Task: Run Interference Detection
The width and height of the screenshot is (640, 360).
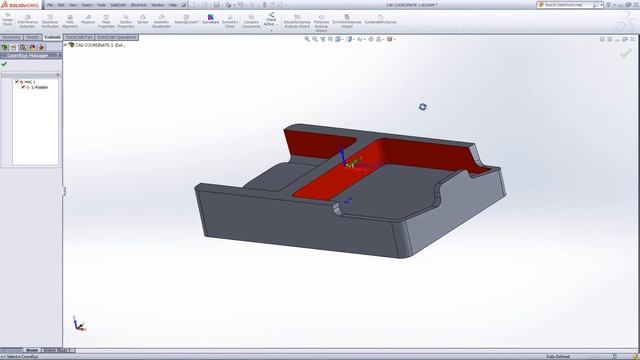Action: pyautogui.click(x=27, y=22)
